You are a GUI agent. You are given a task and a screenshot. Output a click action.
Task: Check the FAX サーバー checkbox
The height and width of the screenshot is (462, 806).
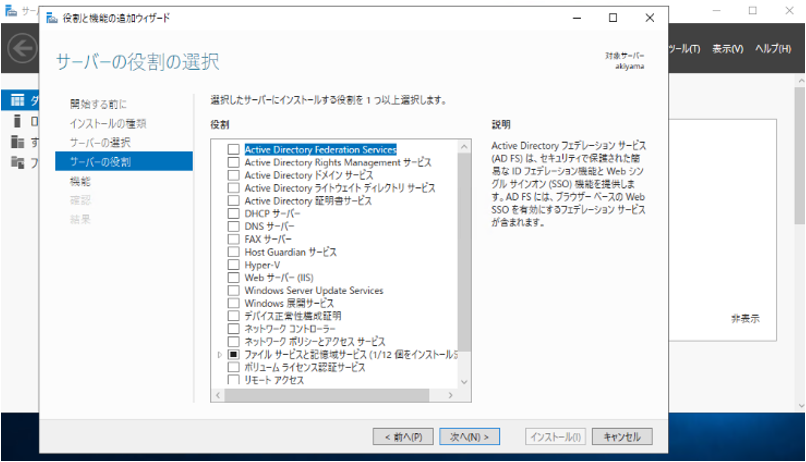click(233, 239)
